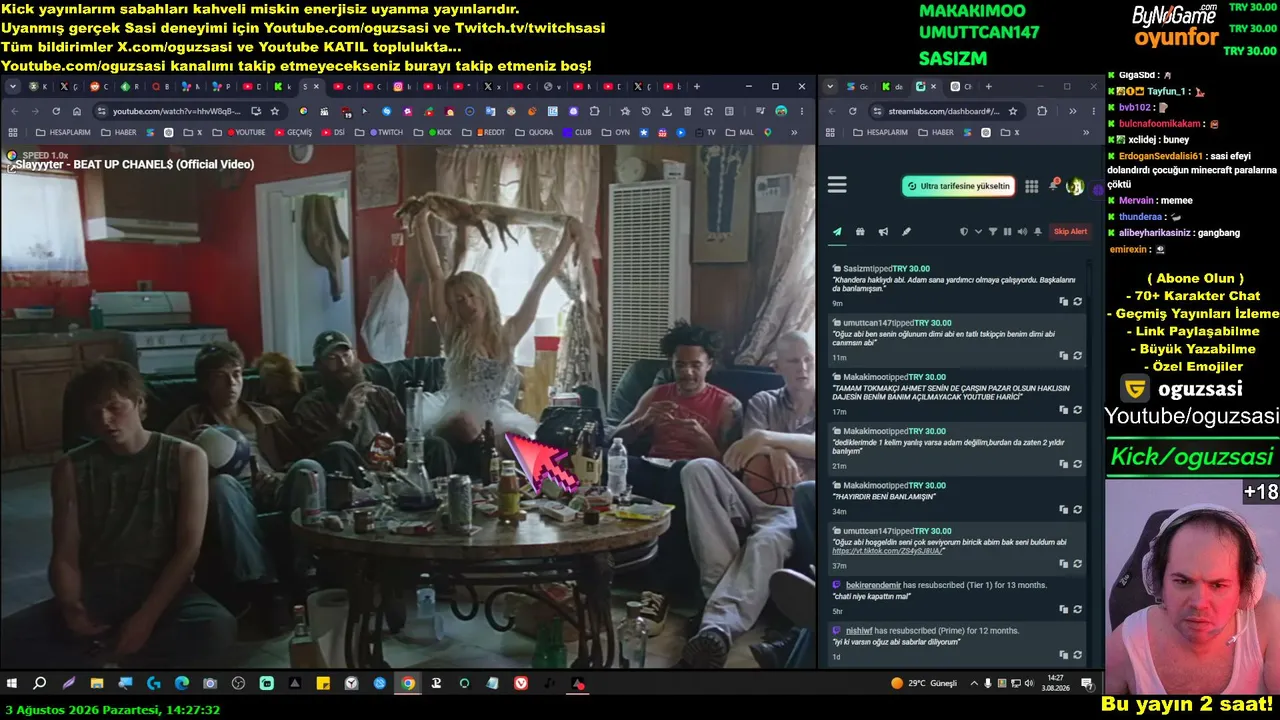Replay bekirerendemir's resubscribe alert
Viewport: 1280px width, 720px height.
point(1077,609)
